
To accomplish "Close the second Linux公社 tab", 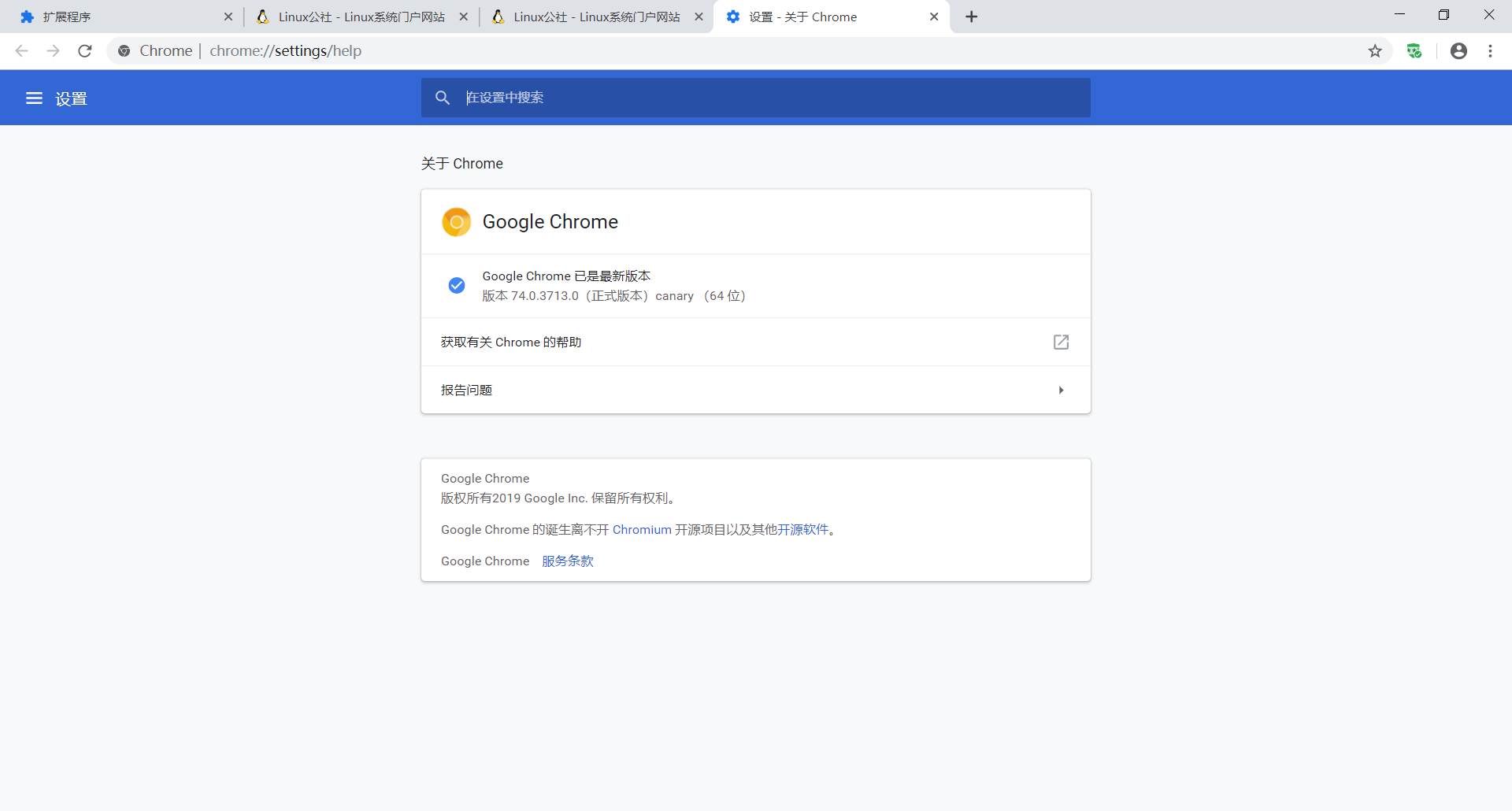I will point(699,17).
